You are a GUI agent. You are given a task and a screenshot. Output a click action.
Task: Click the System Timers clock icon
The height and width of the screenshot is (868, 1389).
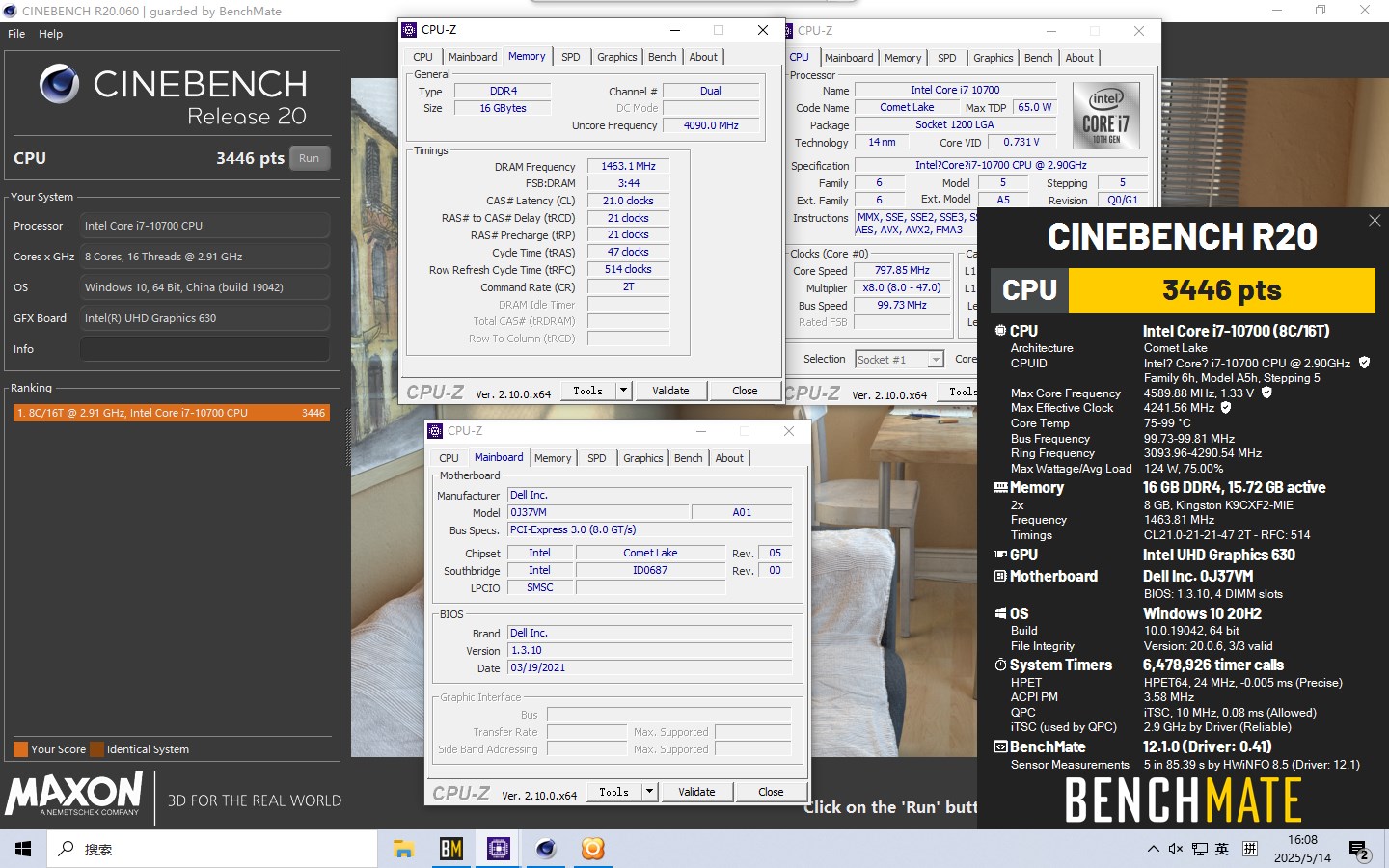pyautogui.click(x=1000, y=665)
